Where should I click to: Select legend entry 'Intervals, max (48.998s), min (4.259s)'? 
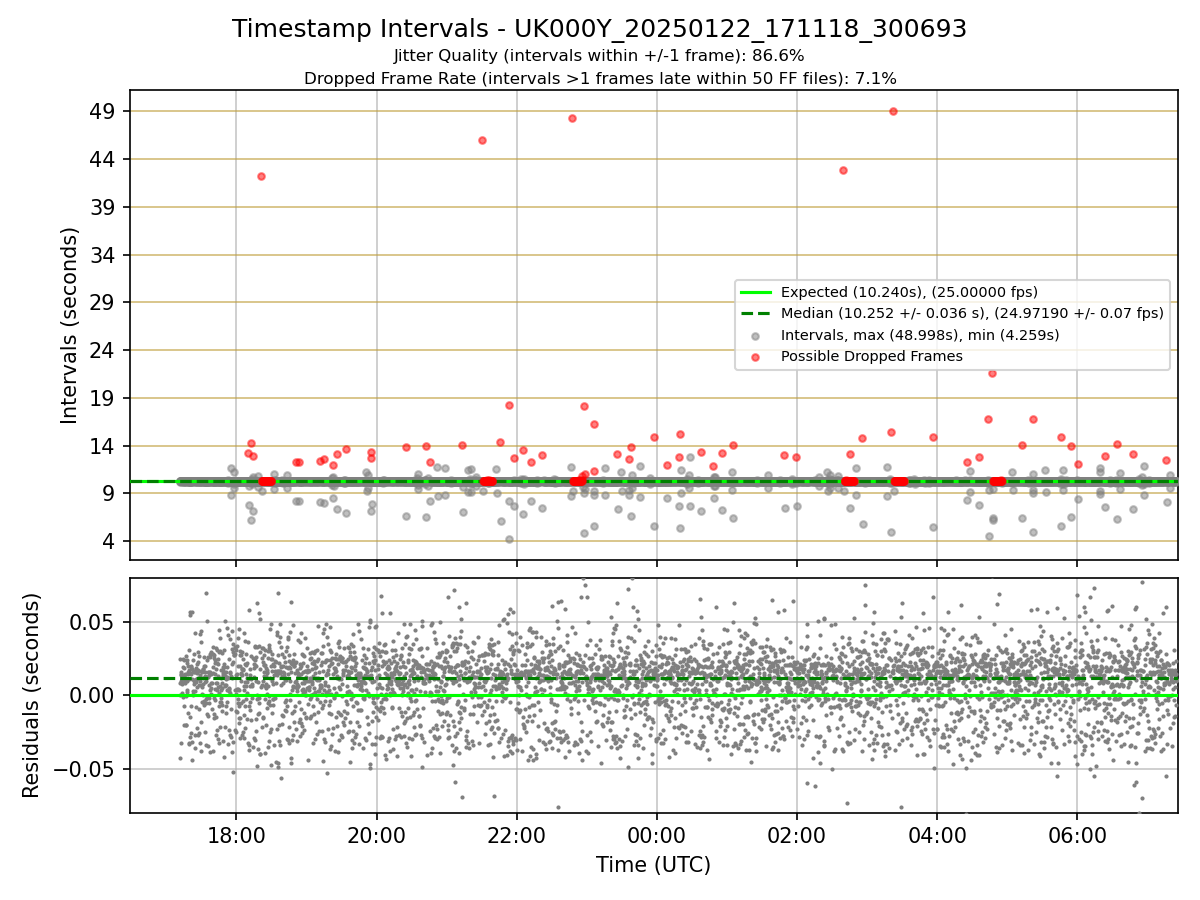point(920,335)
